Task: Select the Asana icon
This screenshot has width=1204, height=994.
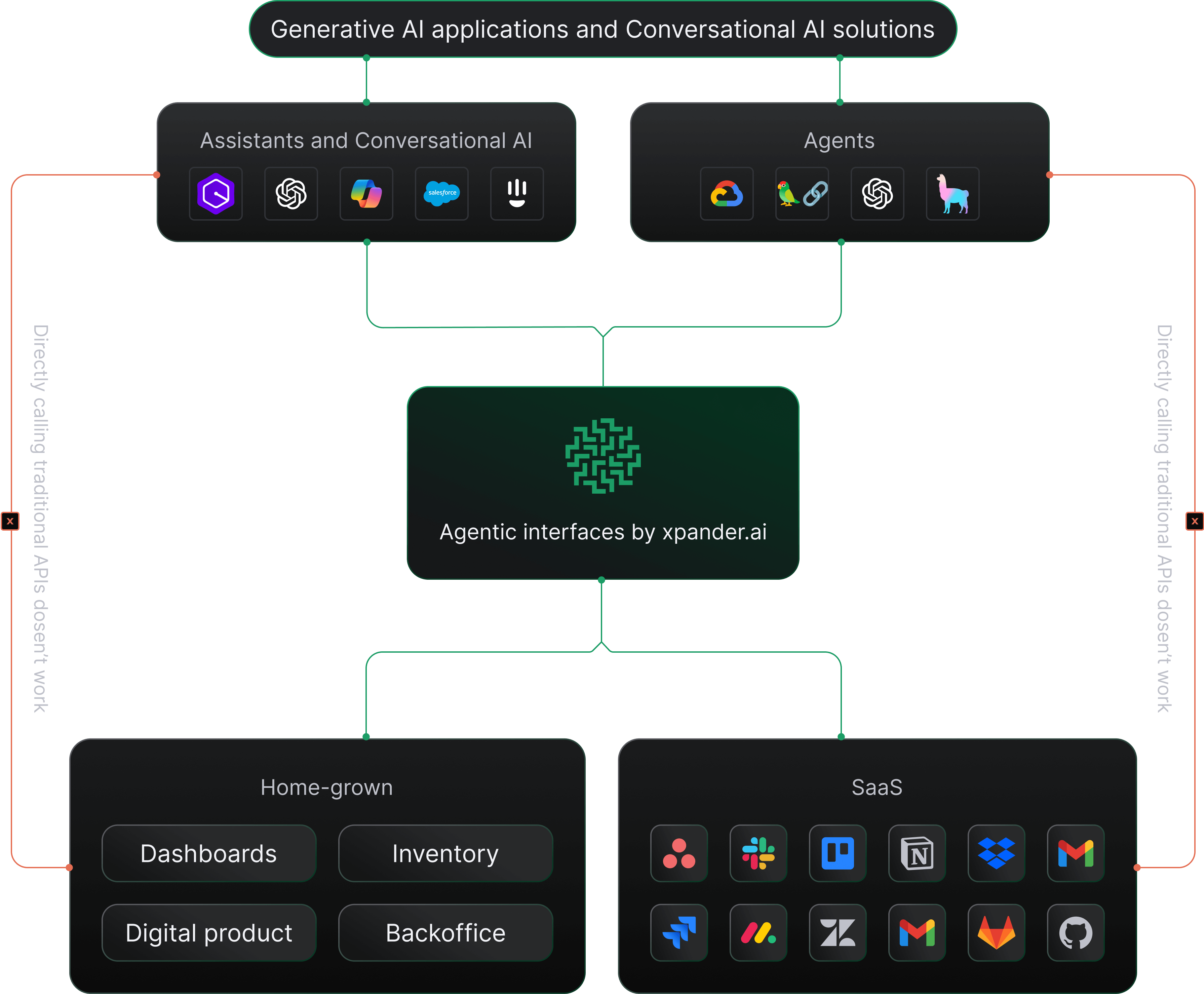Action: [x=679, y=854]
